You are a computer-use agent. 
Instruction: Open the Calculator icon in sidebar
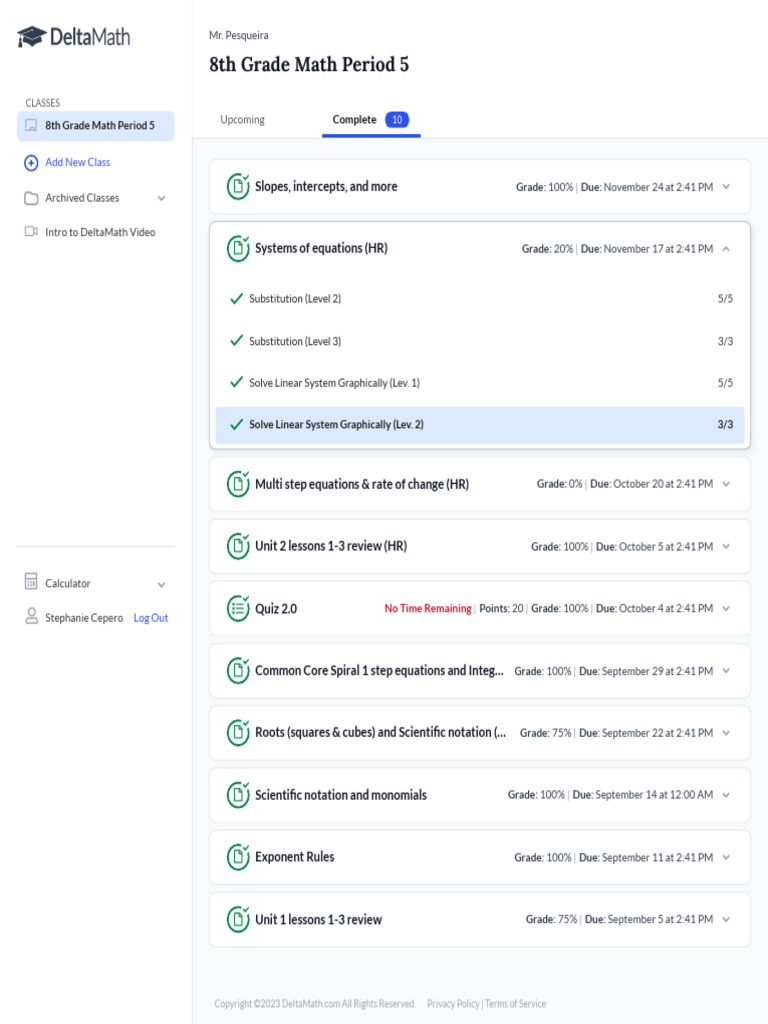(x=31, y=583)
